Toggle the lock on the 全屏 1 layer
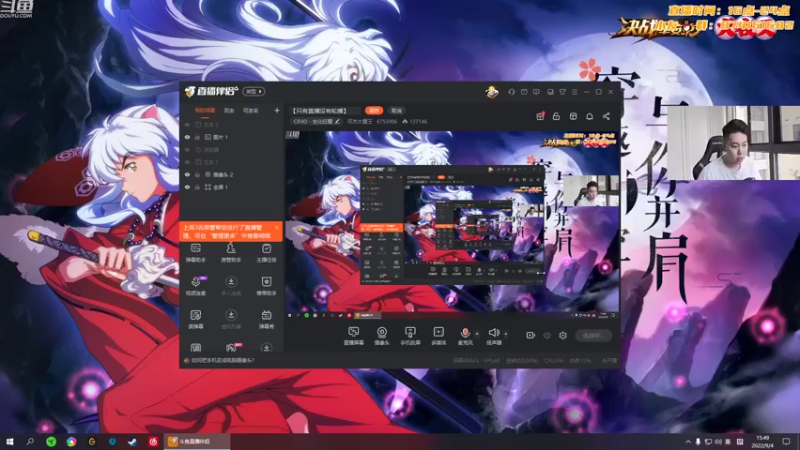The height and width of the screenshot is (450, 800). 197,187
